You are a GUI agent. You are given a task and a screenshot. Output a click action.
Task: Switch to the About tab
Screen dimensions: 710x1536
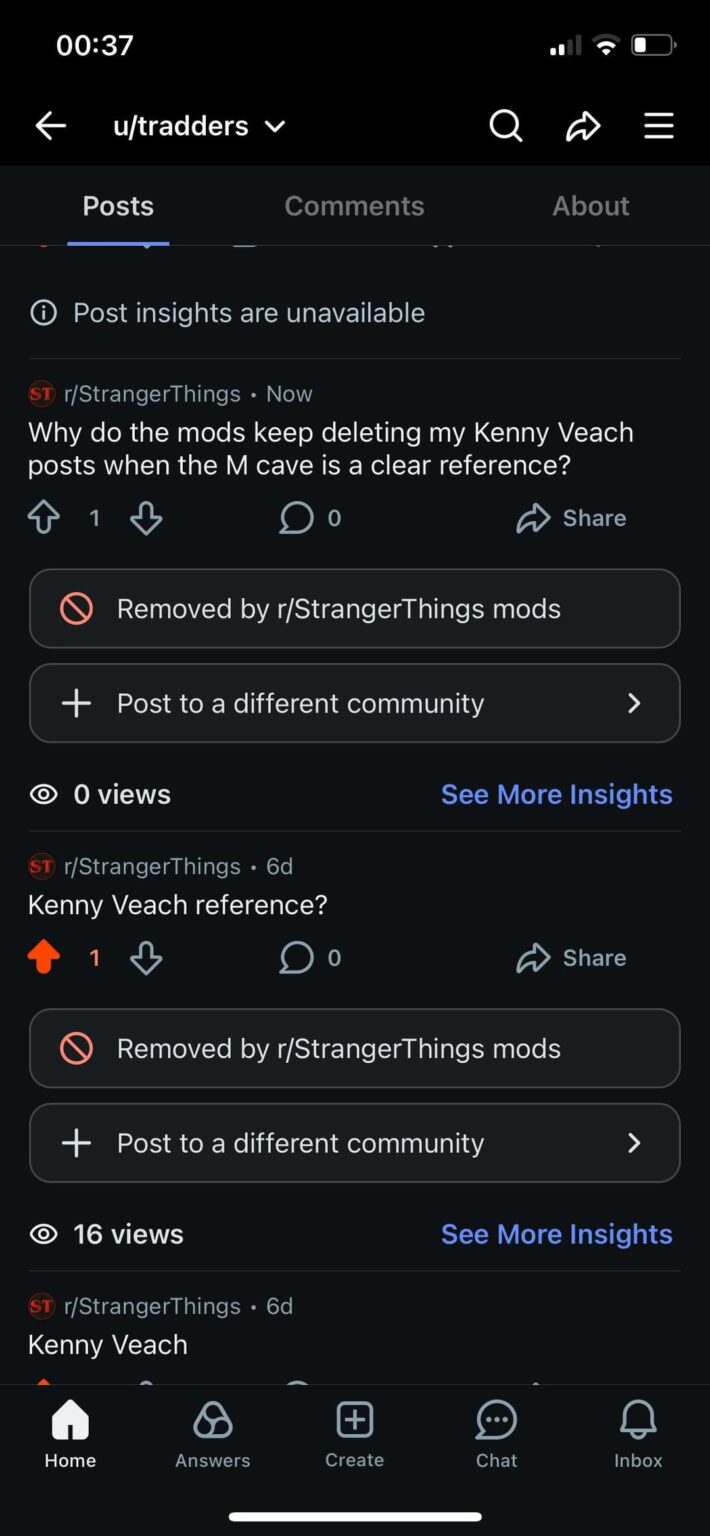pyautogui.click(x=590, y=205)
